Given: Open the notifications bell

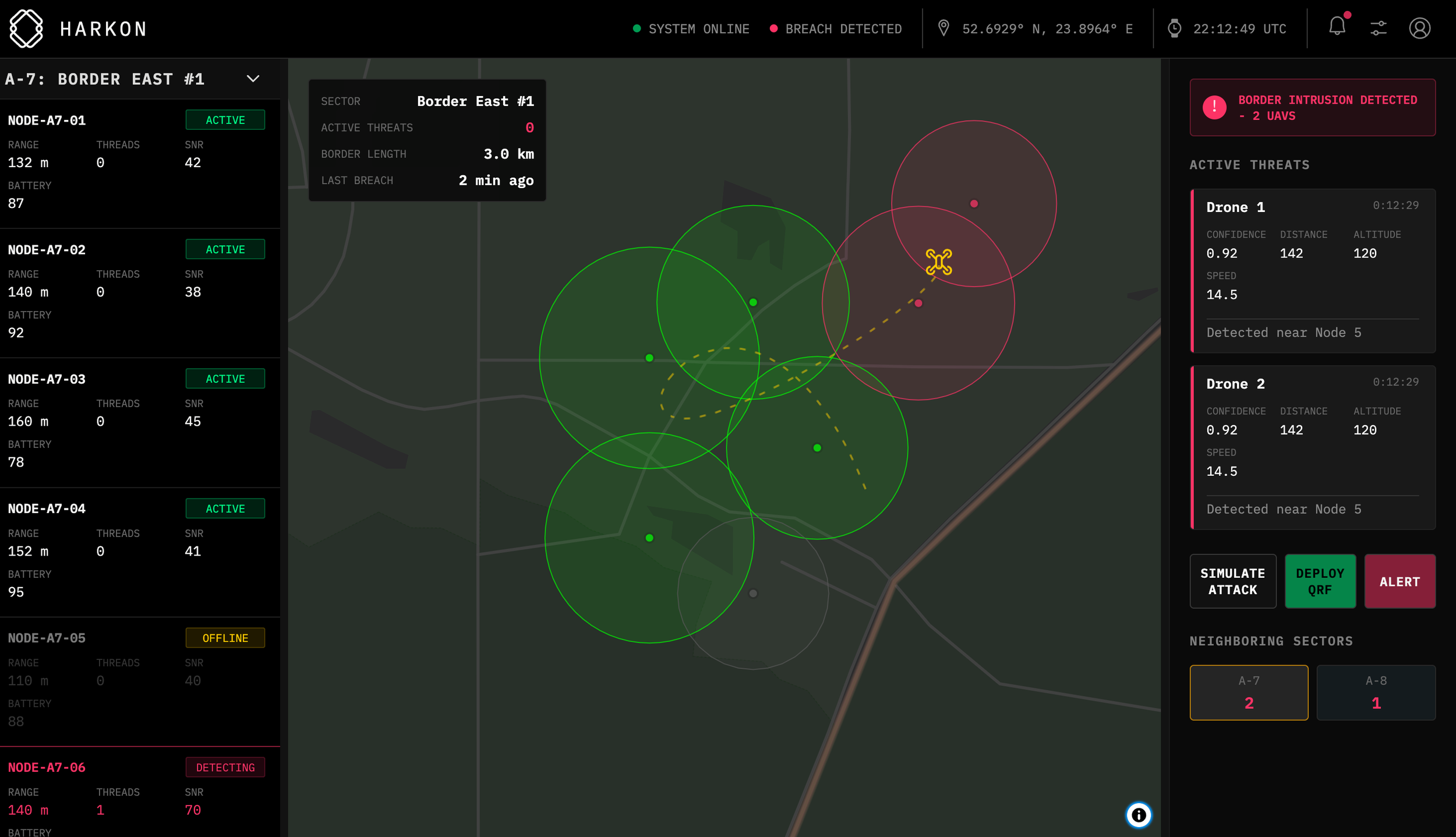Looking at the screenshot, I should pyautogui.click(x=1337, y=27).
